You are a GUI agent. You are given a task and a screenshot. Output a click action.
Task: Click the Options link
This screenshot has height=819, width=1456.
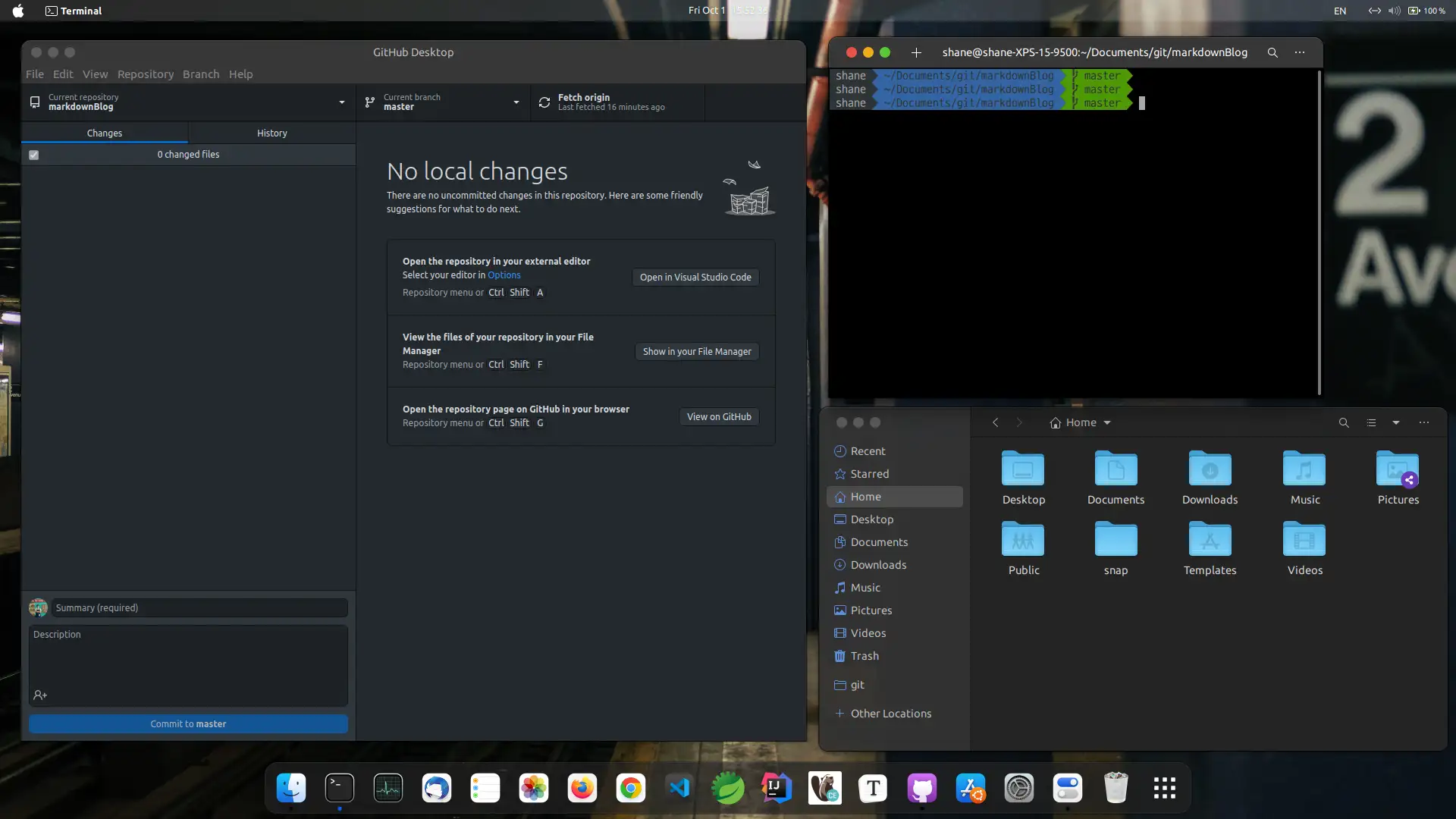point(504,275)
